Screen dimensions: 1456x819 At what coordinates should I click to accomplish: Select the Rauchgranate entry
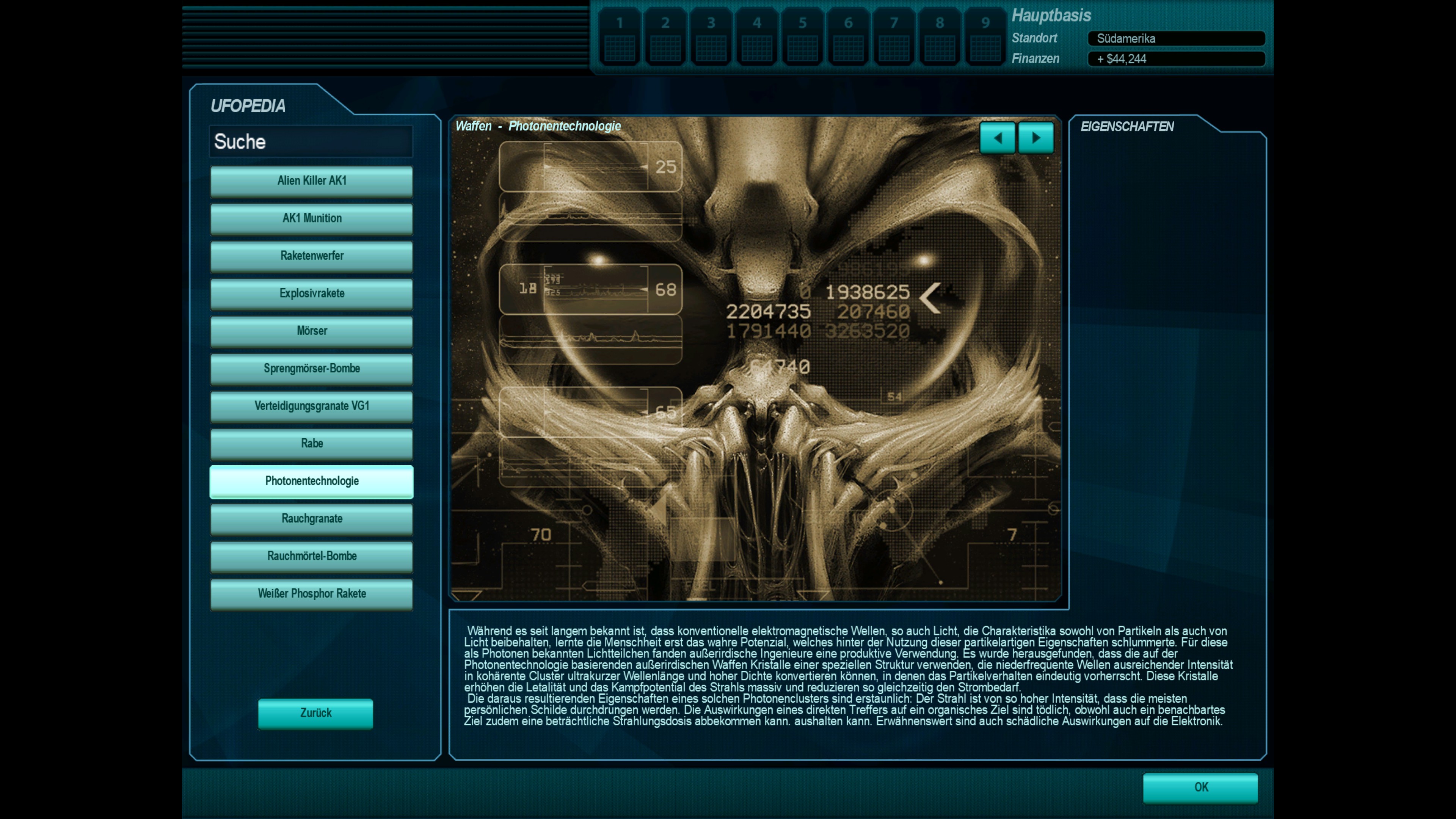tap(311, 518)
